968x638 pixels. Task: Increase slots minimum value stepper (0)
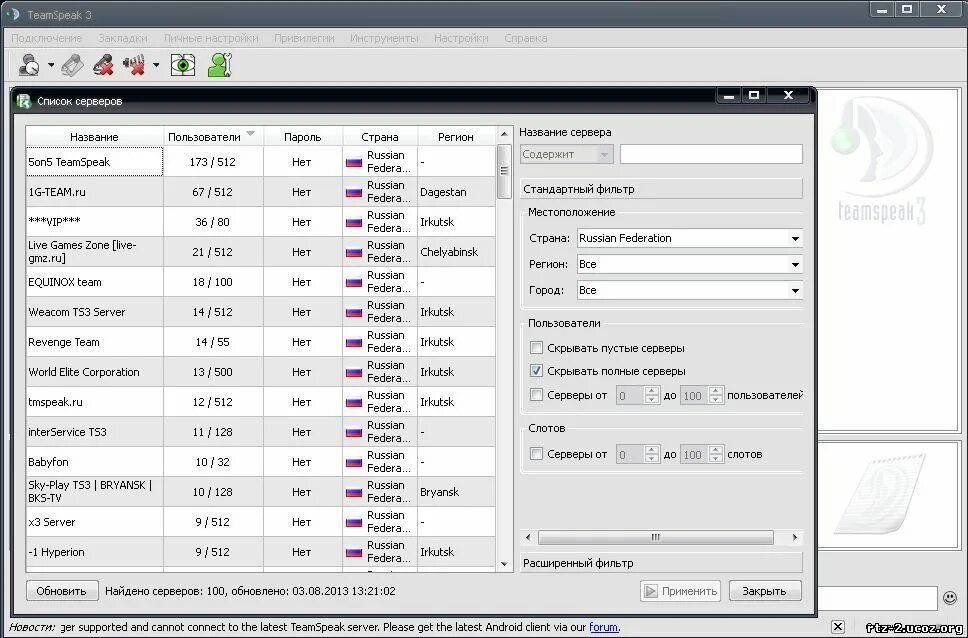(651, 450)
